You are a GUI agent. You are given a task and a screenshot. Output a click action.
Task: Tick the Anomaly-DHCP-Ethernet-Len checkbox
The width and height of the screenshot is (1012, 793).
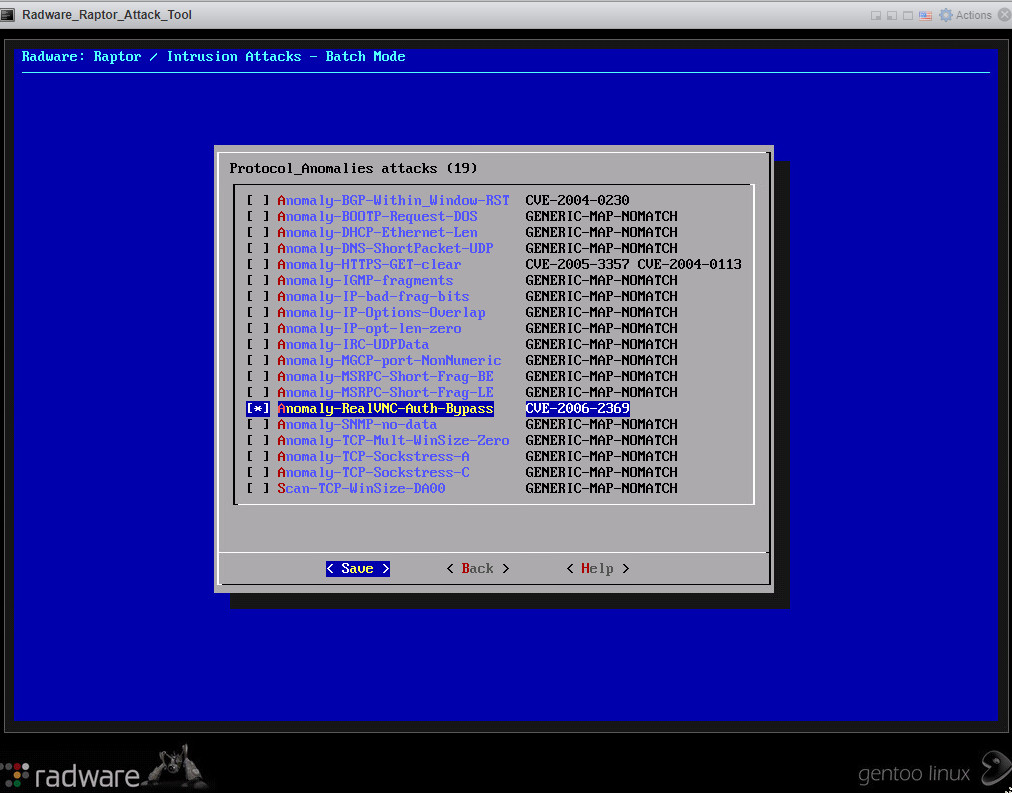(x=258, y=233)
